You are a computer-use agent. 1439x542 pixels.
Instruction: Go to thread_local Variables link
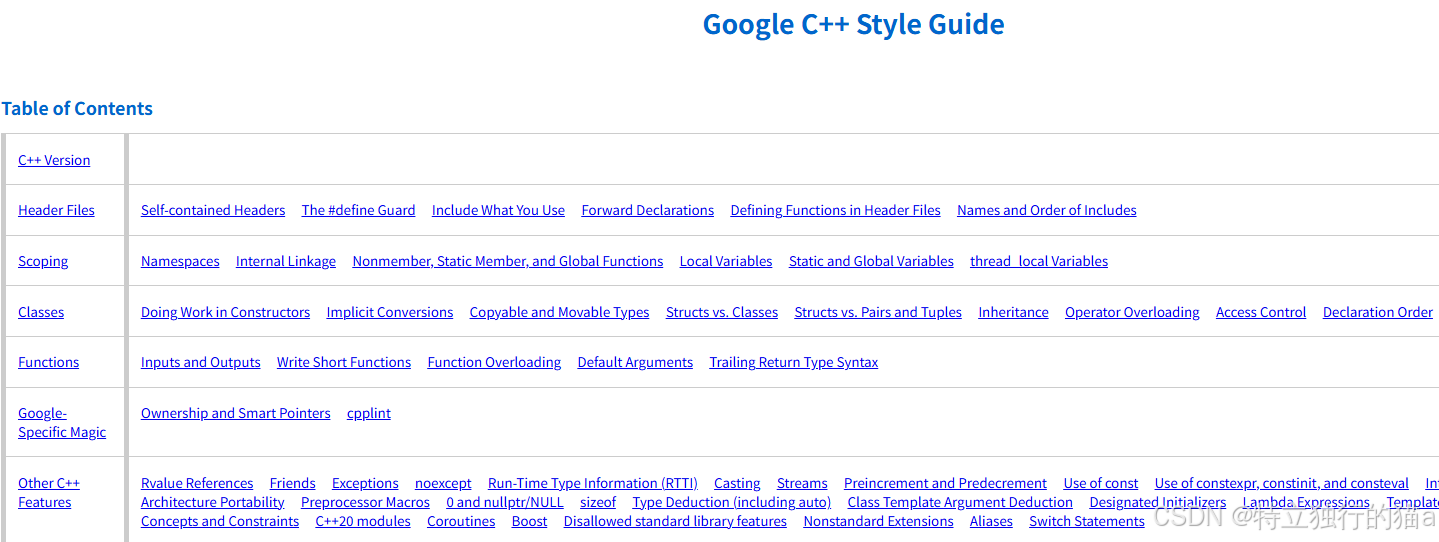[1039, 261]
